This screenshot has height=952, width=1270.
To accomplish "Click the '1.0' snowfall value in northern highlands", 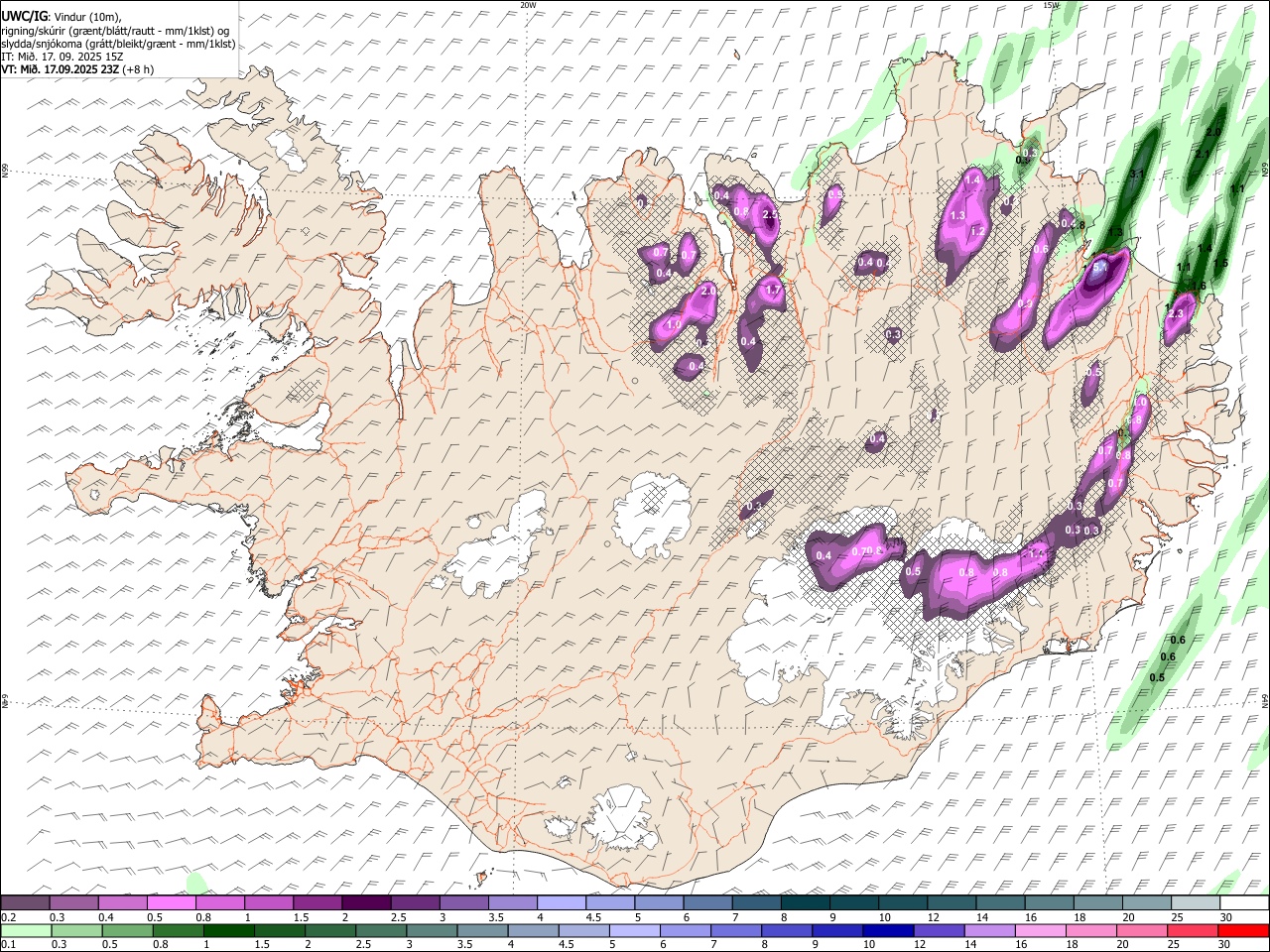I will coord(673,325).
